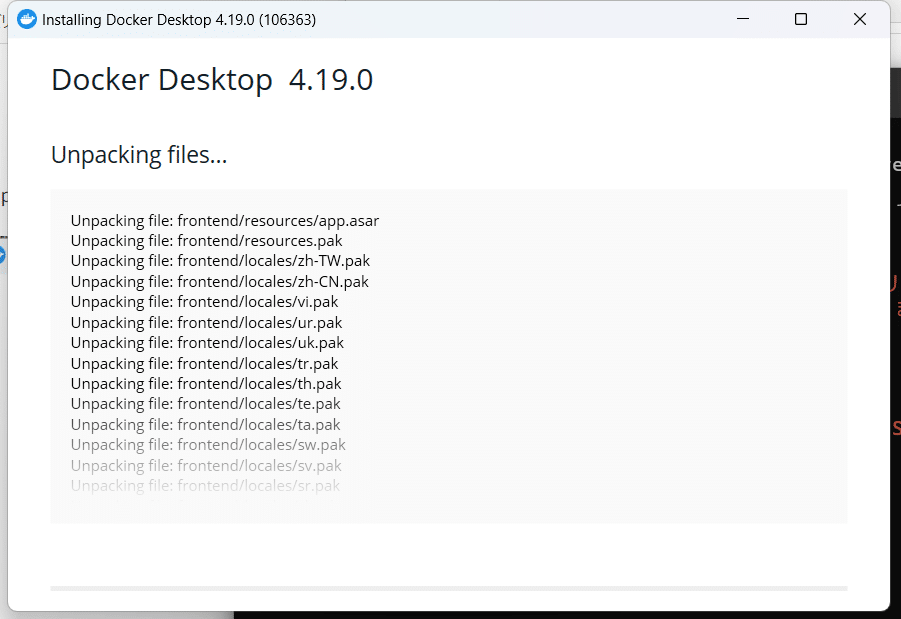Click the 'Unpacking files...' status heading
This screenshot has height=619, width=901.
tap(139, 155)
